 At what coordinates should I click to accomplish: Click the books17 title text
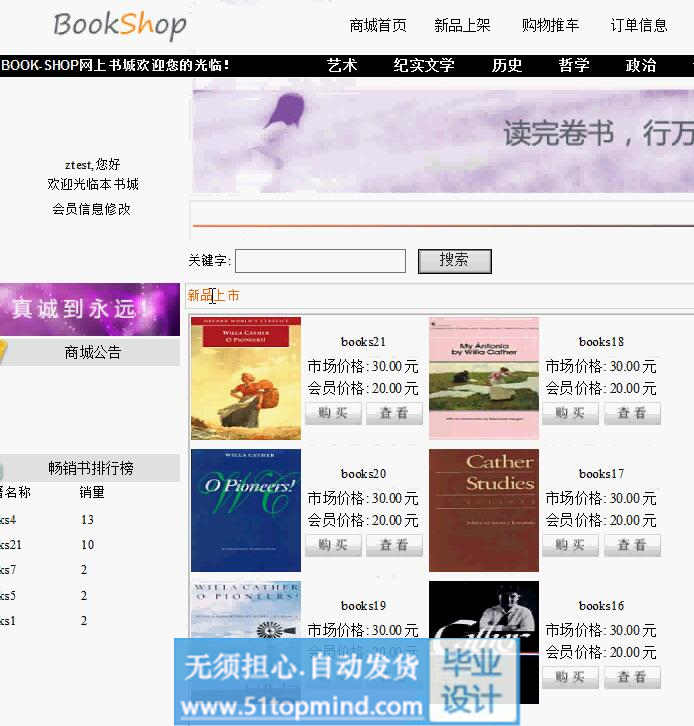[601, 474]
